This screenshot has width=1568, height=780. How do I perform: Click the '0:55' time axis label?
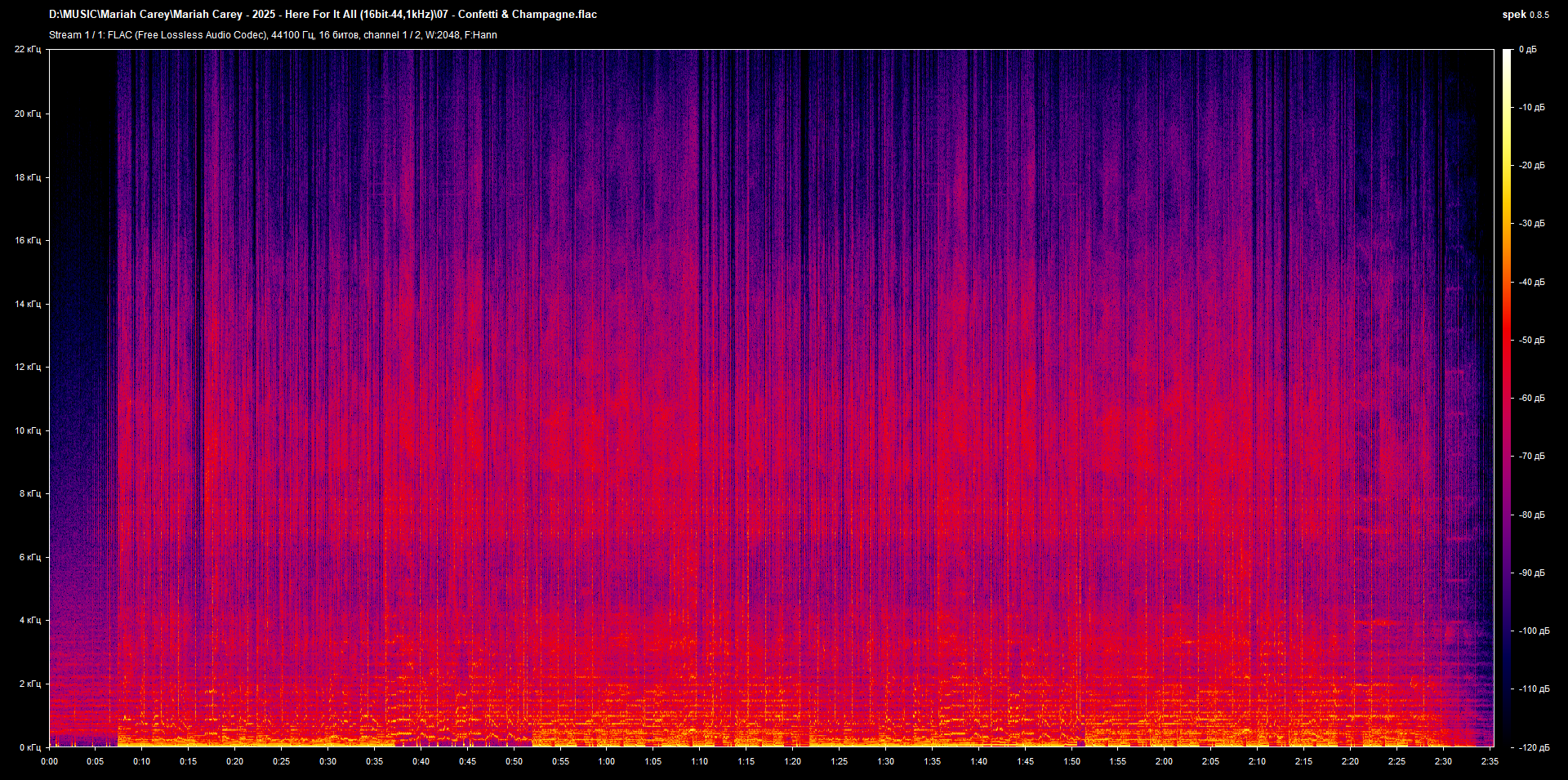[x=560, y=761]
